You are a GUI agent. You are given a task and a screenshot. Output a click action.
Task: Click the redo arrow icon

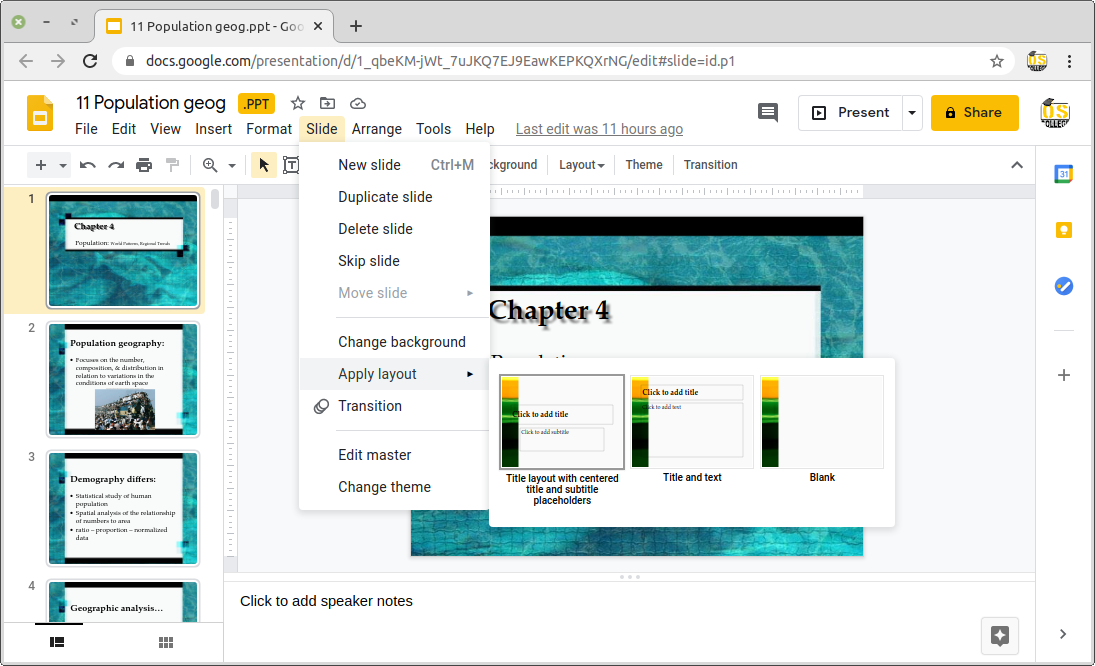[116, 165]
